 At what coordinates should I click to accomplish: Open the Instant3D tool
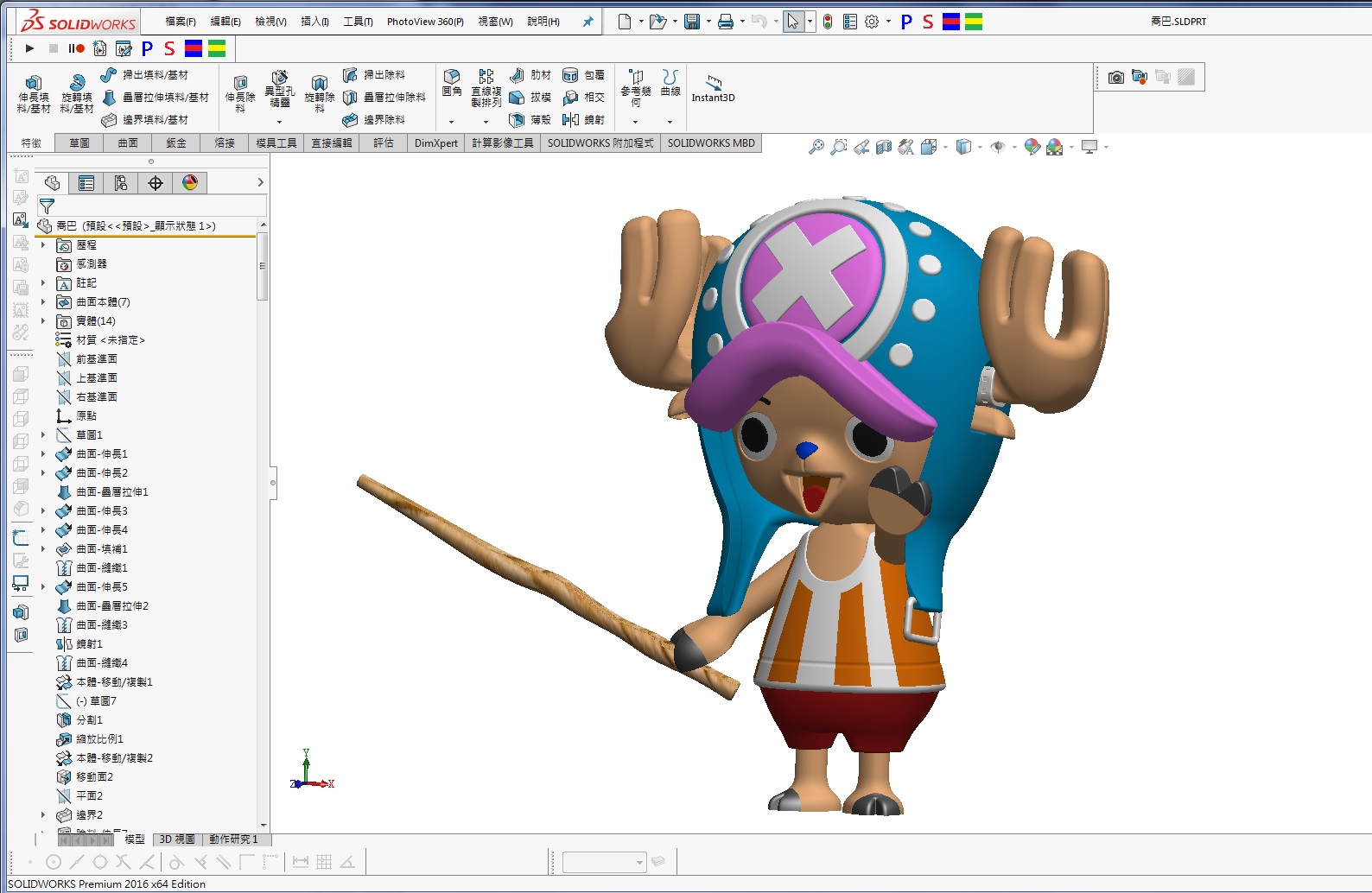point(713,89)
